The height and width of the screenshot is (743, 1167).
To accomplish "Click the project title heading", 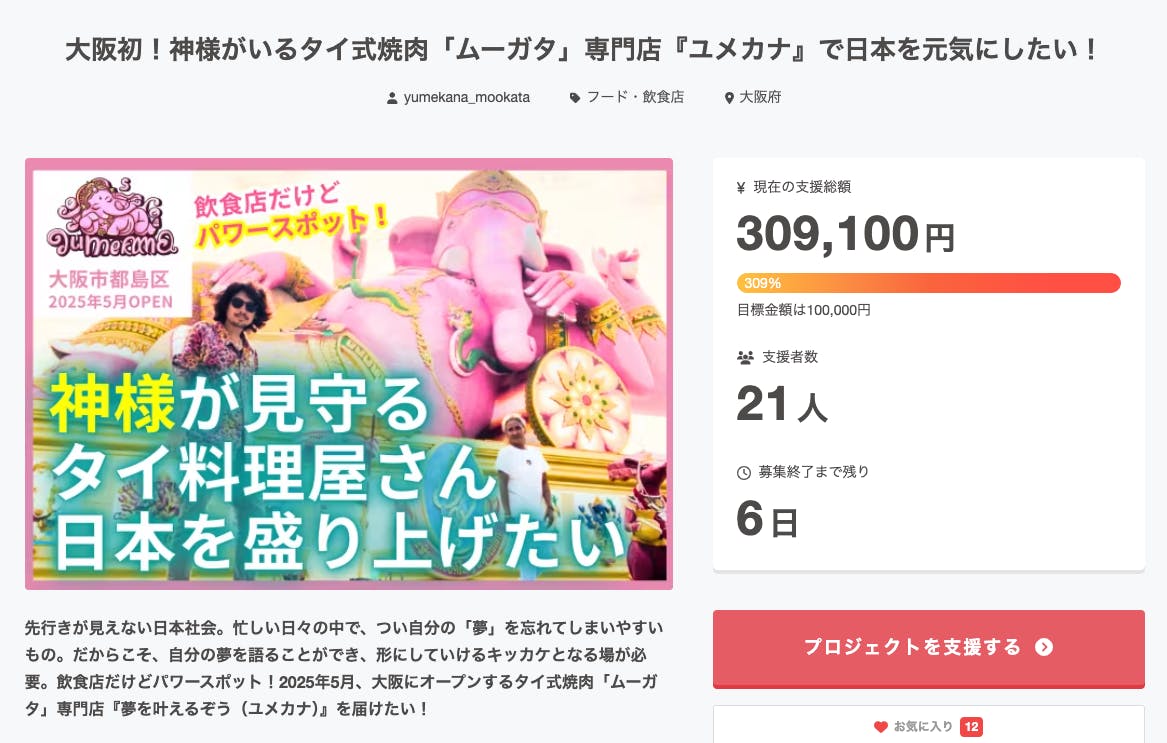I will pyautogui.click(x=583, y=50).
